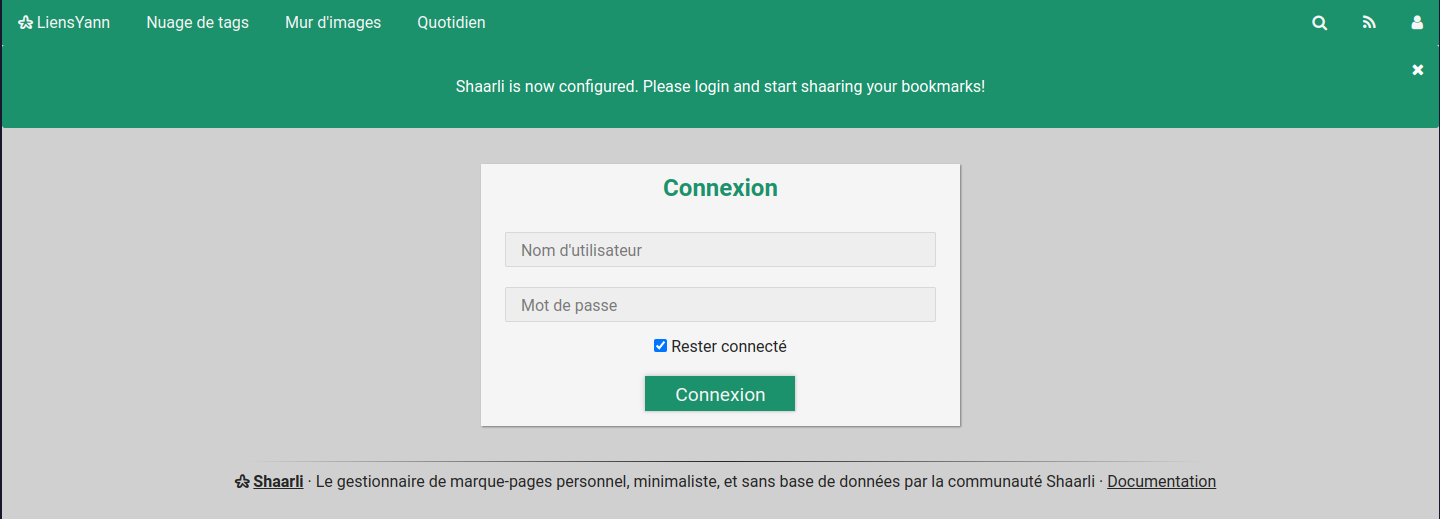Open search with the magnifier icon
Image resolution: width=1440 pixels, height=519 pixels.
(1320, 23)
